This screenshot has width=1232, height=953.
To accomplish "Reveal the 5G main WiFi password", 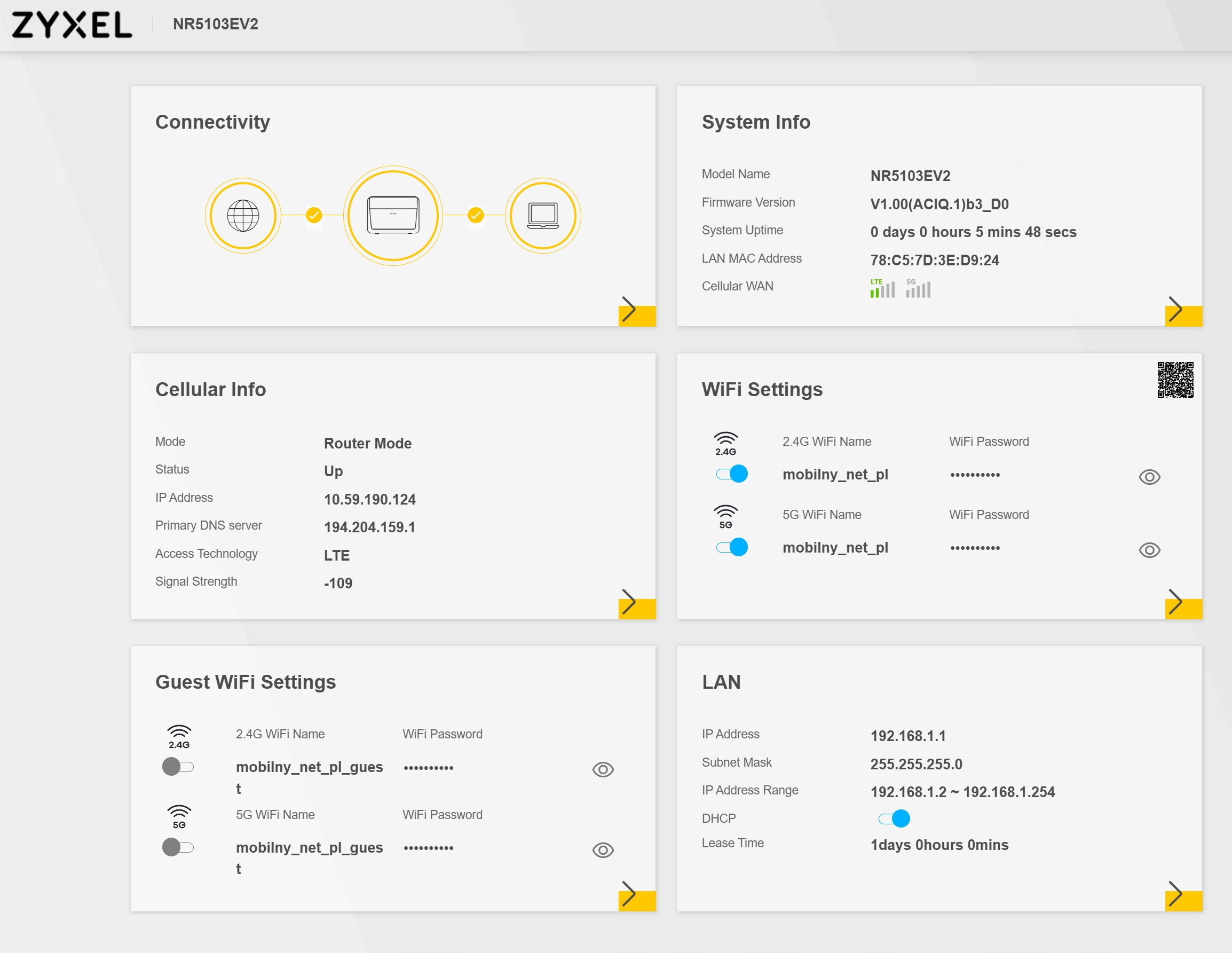I will (x=1149, y=550).
